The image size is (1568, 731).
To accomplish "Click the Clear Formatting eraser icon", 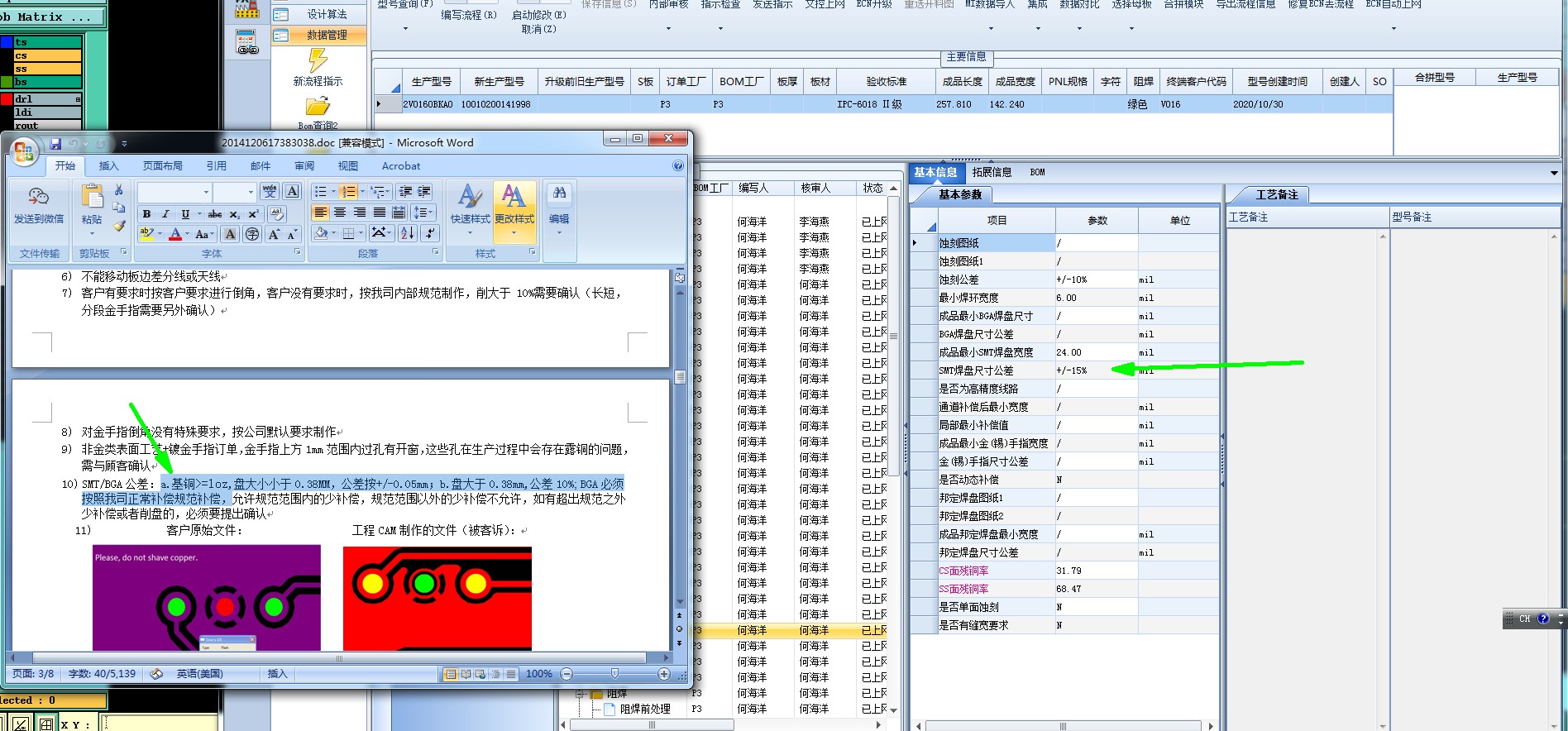I will [x=276, y=213].
